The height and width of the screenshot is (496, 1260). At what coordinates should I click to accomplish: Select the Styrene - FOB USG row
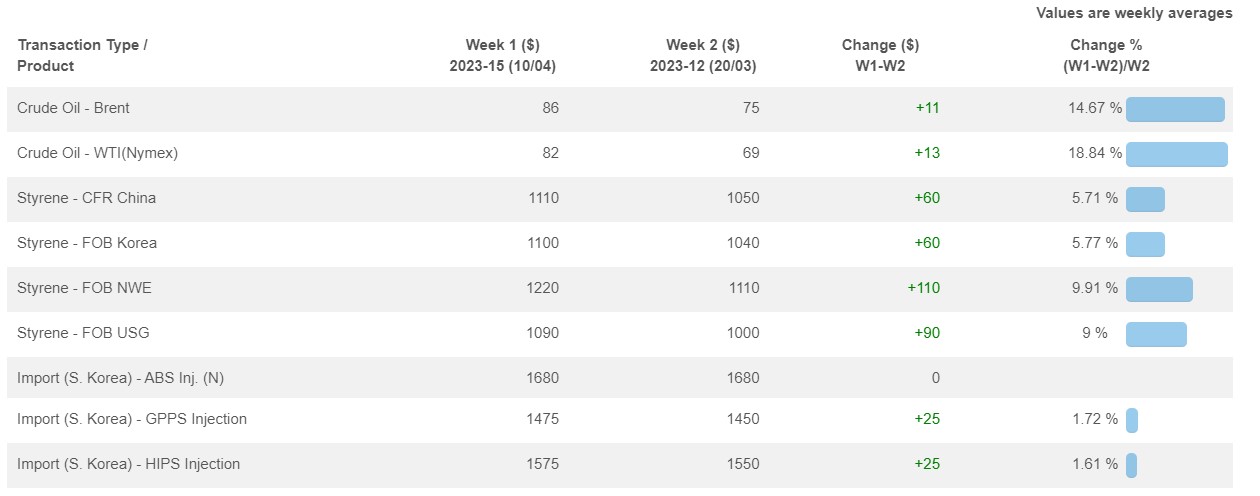click(620, 333)
